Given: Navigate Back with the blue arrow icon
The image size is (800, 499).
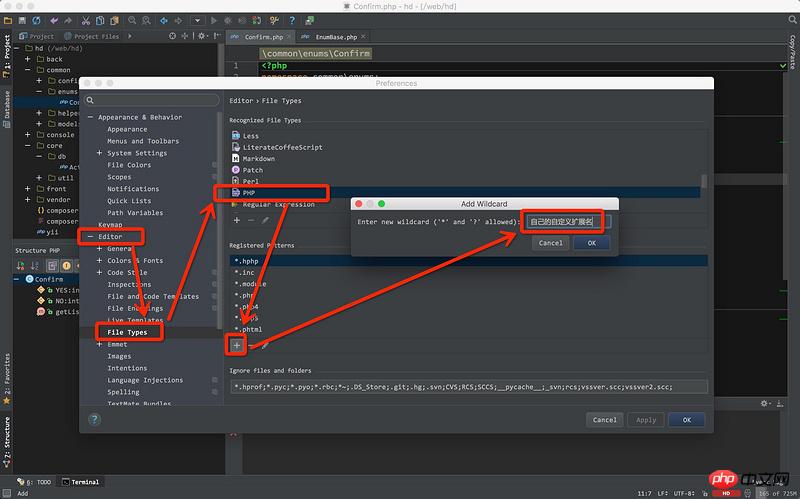Looking at the screenshot, I should pos(164,21).
